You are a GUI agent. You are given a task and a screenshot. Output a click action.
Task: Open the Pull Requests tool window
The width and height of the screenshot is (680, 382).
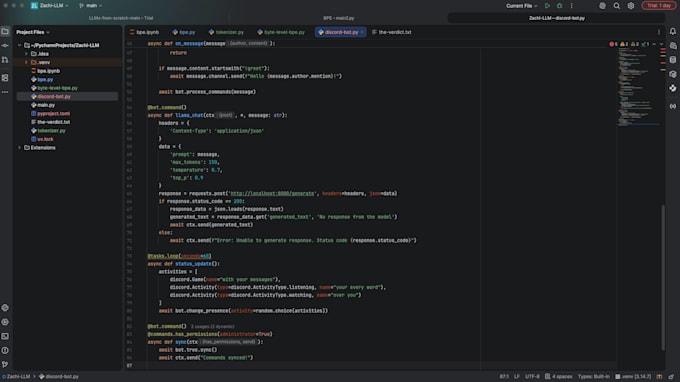coord(5,60)
